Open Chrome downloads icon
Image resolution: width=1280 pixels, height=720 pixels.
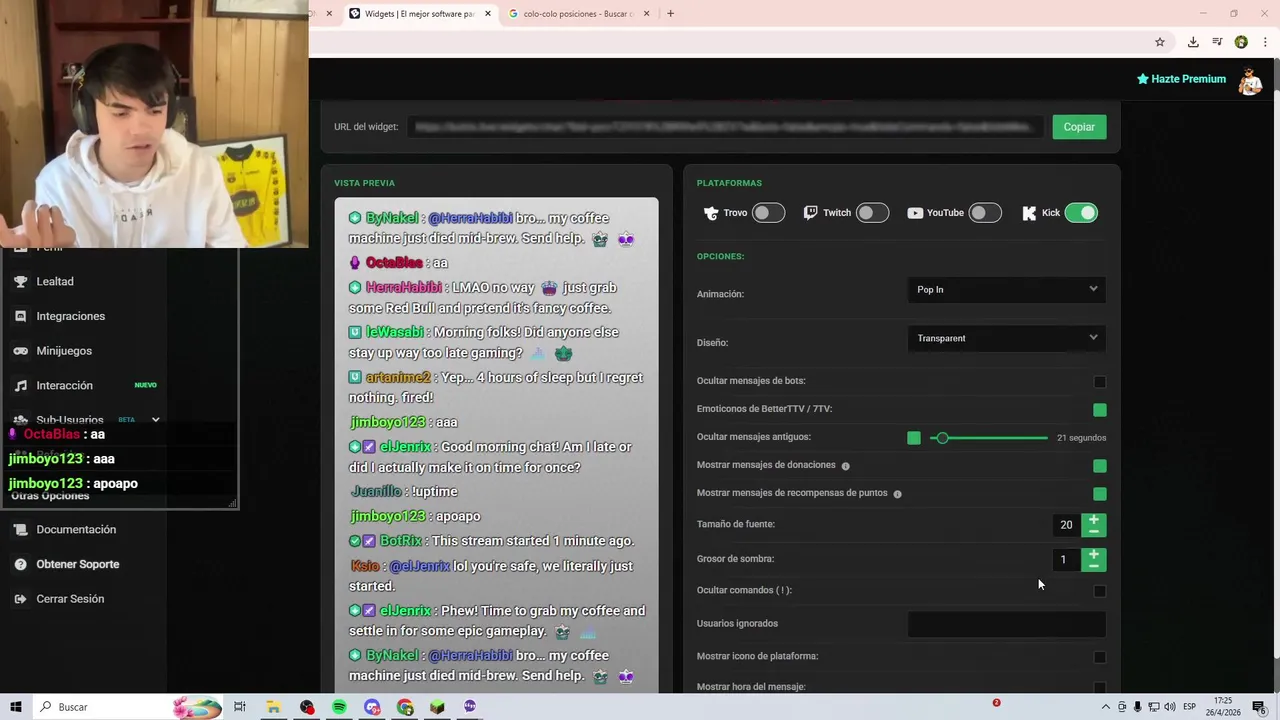point(1193,42)
